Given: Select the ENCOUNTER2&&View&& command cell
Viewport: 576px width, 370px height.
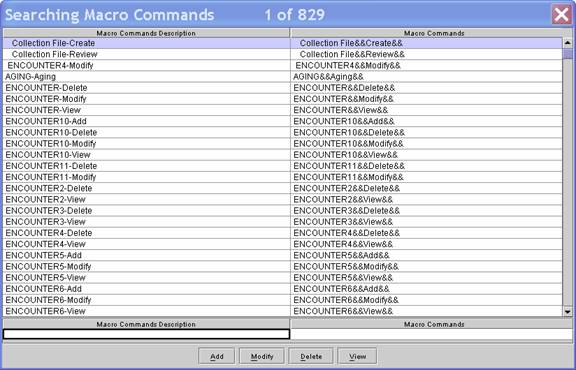Looking at the screenshot, I should pos(426,200).
